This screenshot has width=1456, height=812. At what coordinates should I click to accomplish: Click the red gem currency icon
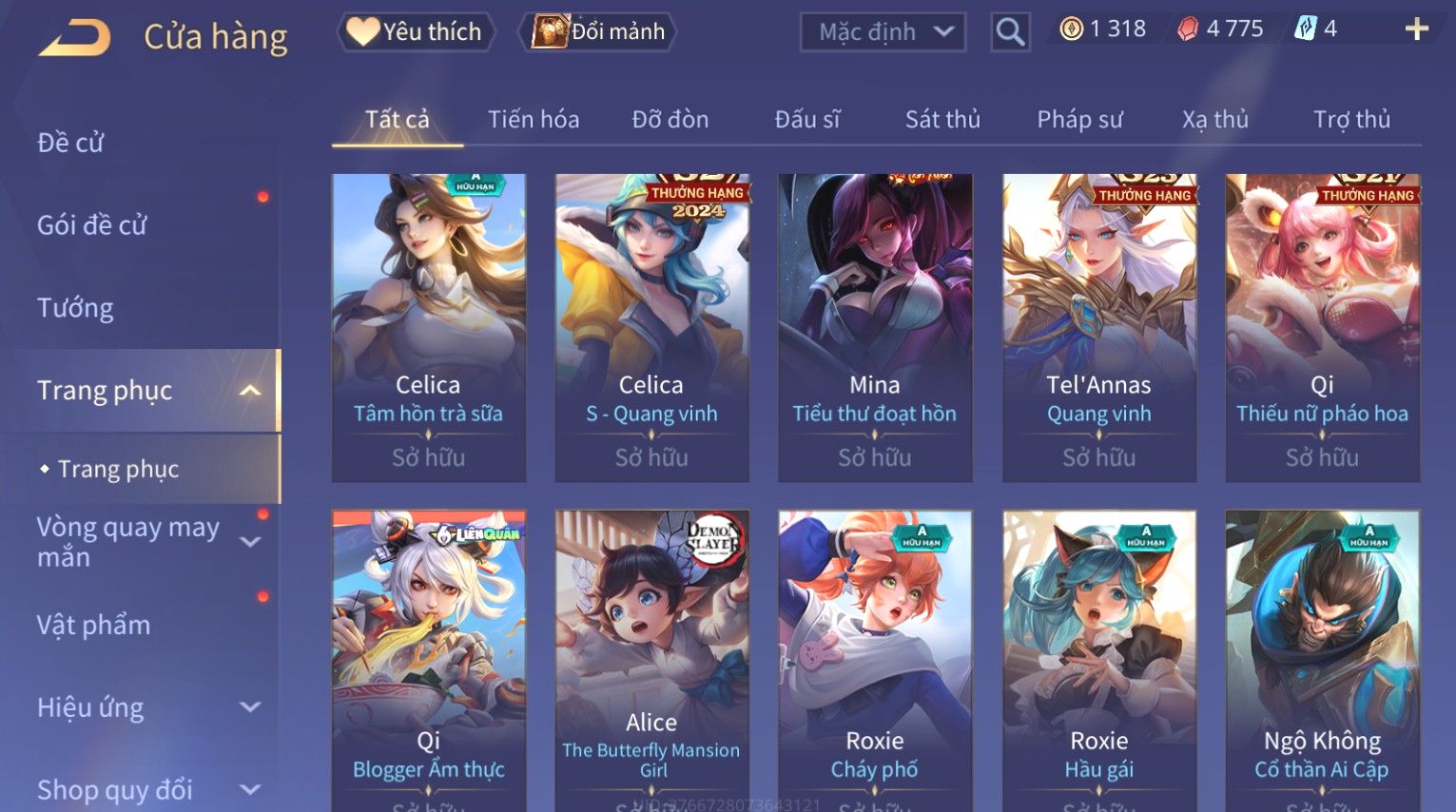pyautogui.click(x=1188, y=29)
